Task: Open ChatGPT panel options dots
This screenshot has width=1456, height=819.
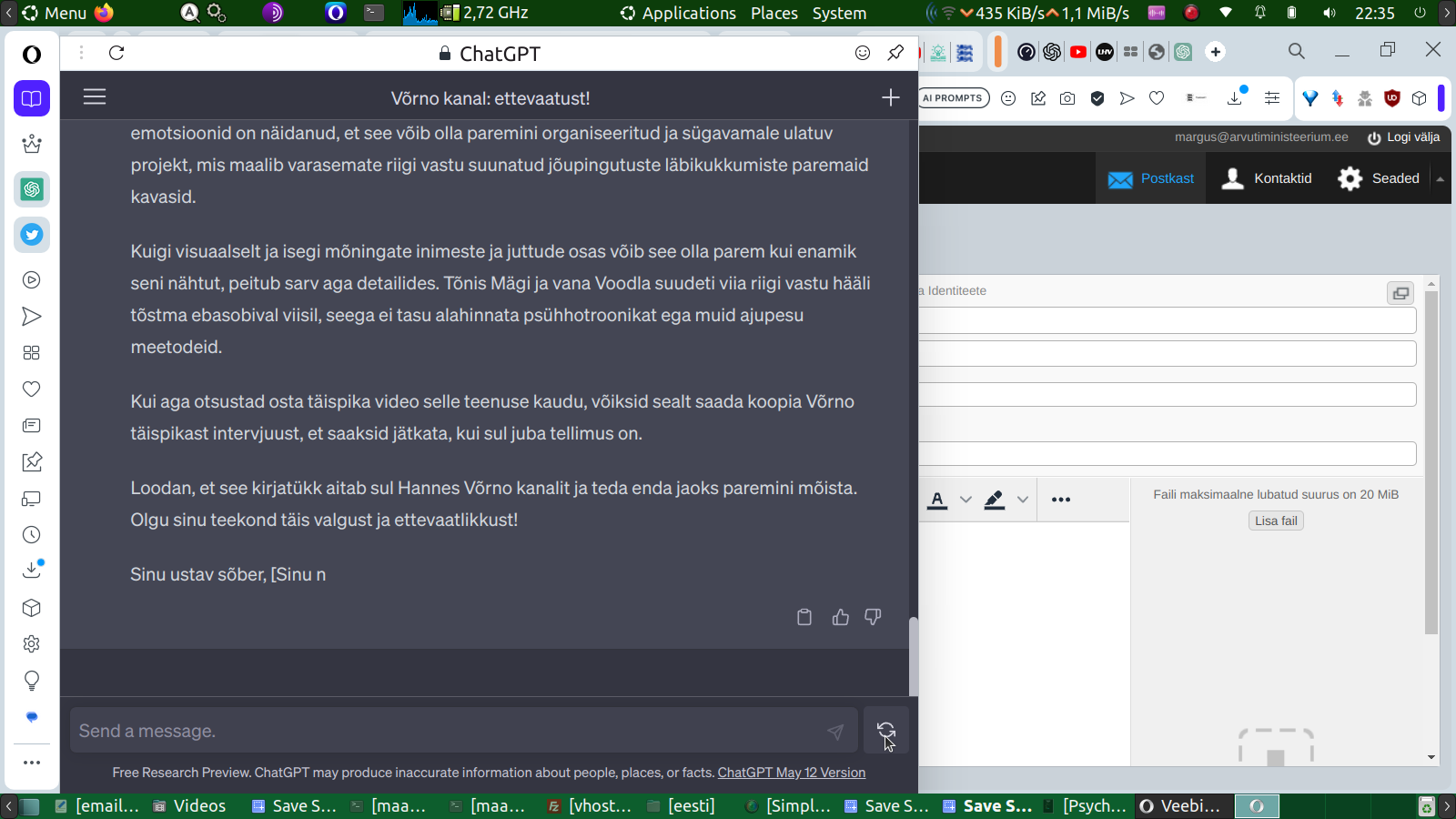Action: pos(81,53)
